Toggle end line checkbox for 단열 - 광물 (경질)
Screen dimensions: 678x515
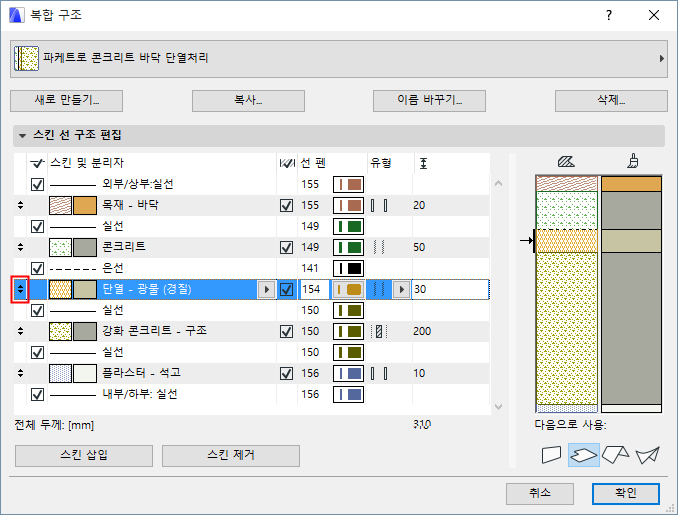pos(286,289)
